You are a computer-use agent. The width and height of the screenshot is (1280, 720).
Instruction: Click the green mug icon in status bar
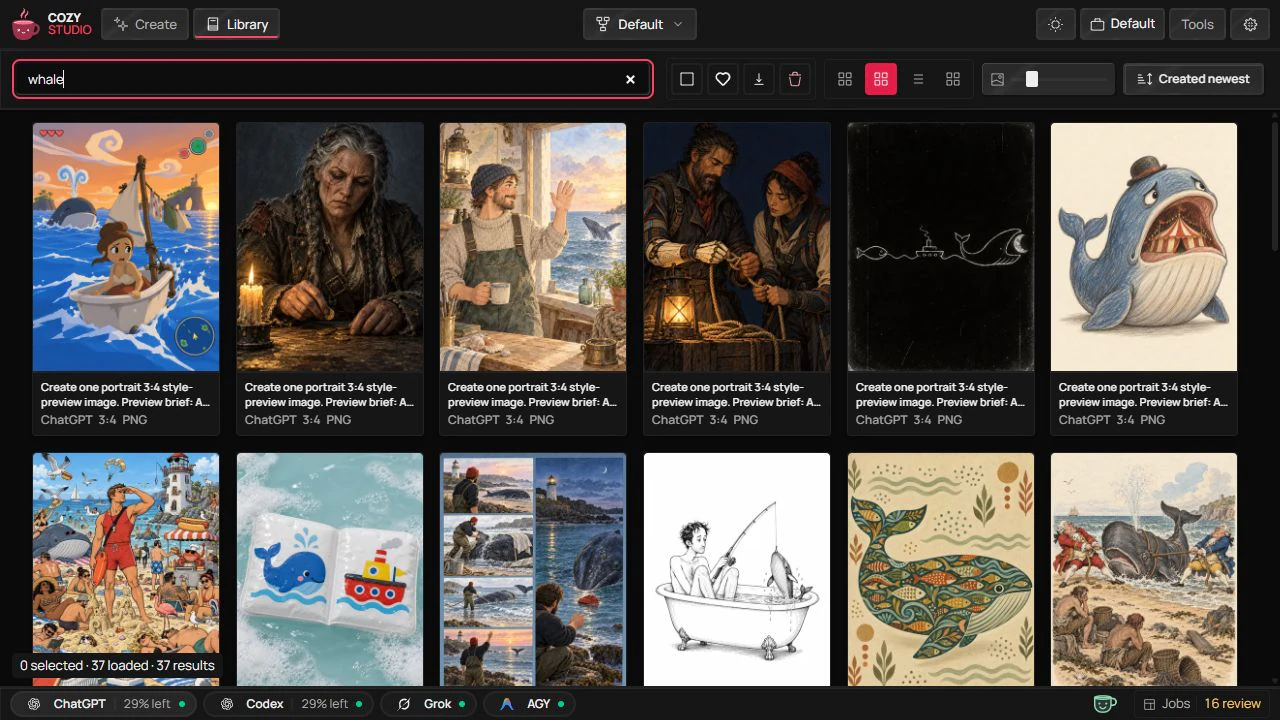1104,704
